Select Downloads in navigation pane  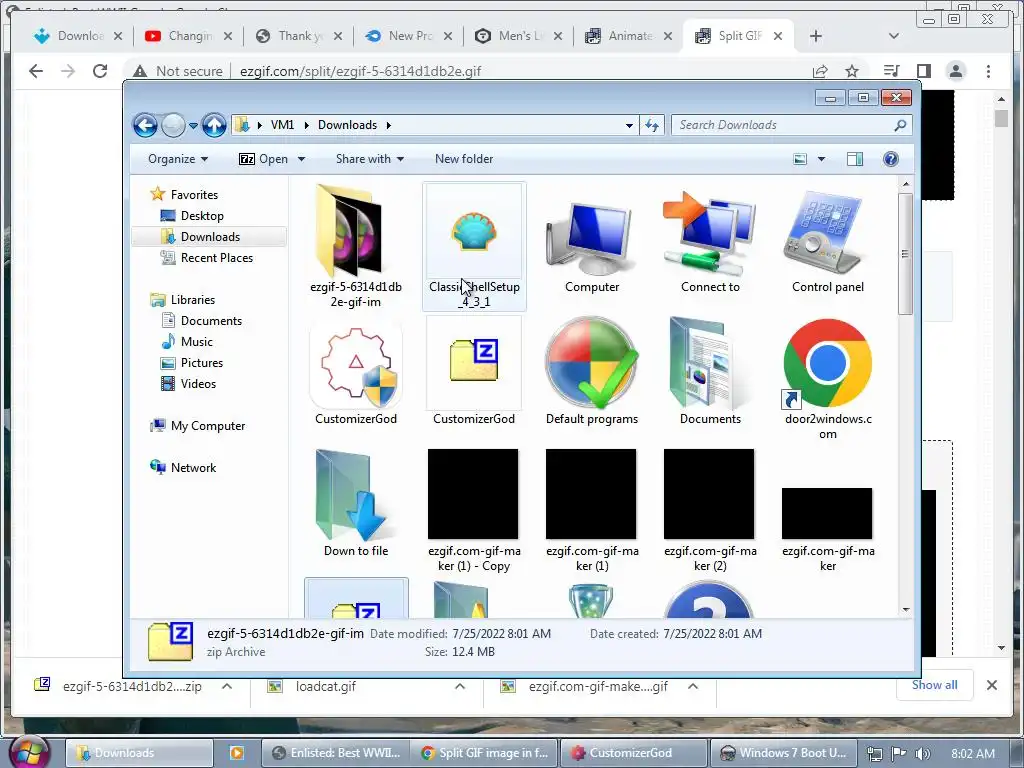point(210,236)
